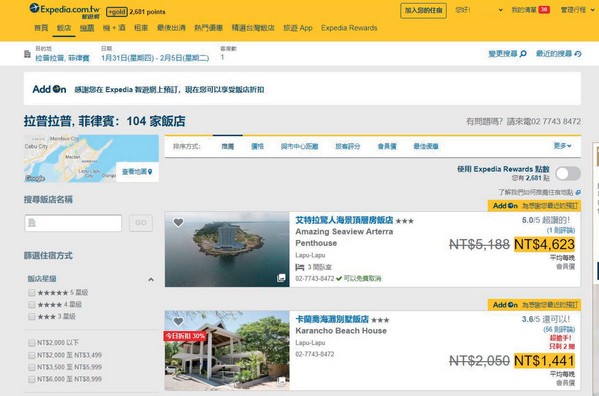Open the 更多 sort options dropdown
The width and height of the screenshot is (599, 396).
562,146
